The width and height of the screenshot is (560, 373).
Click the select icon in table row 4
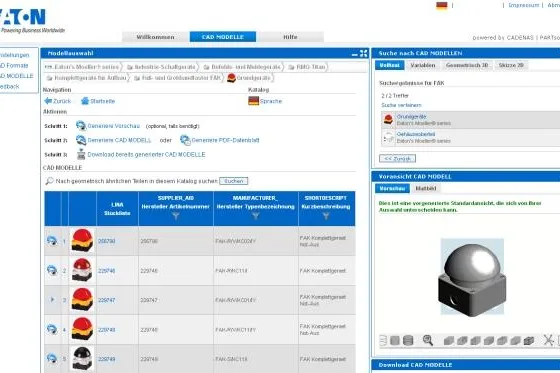pos(52,329)
